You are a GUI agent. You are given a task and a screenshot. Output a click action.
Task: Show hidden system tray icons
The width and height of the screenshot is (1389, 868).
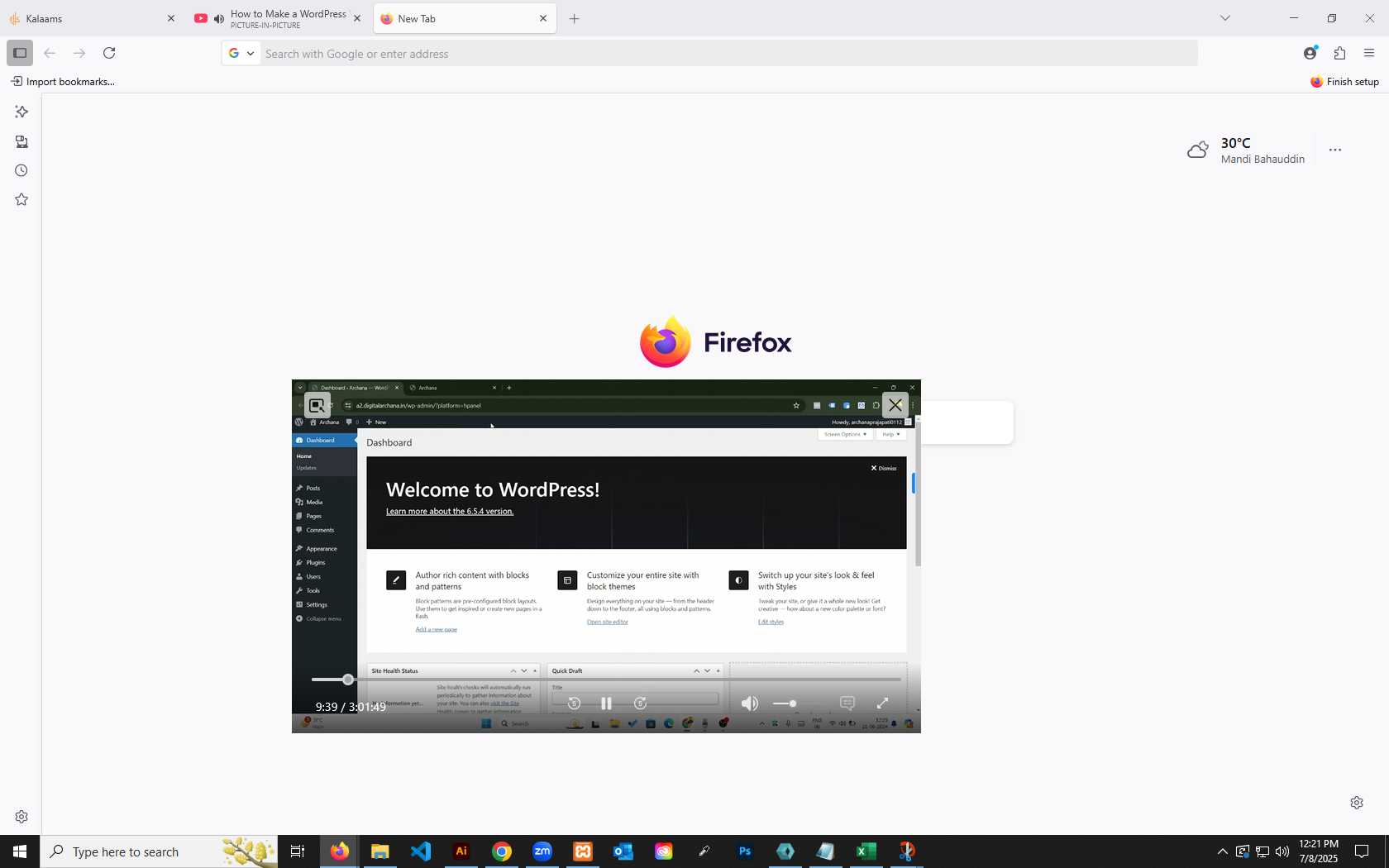pos(1222,851)
